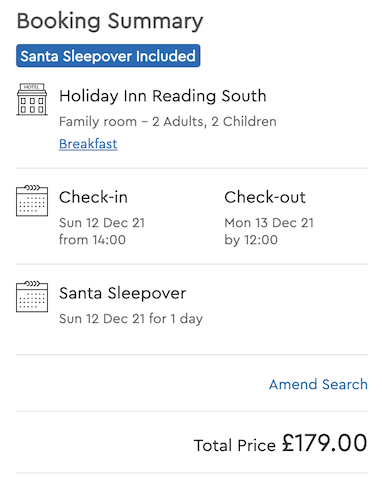Click the Amend Search link
The image size is (382, 481).
318,384
